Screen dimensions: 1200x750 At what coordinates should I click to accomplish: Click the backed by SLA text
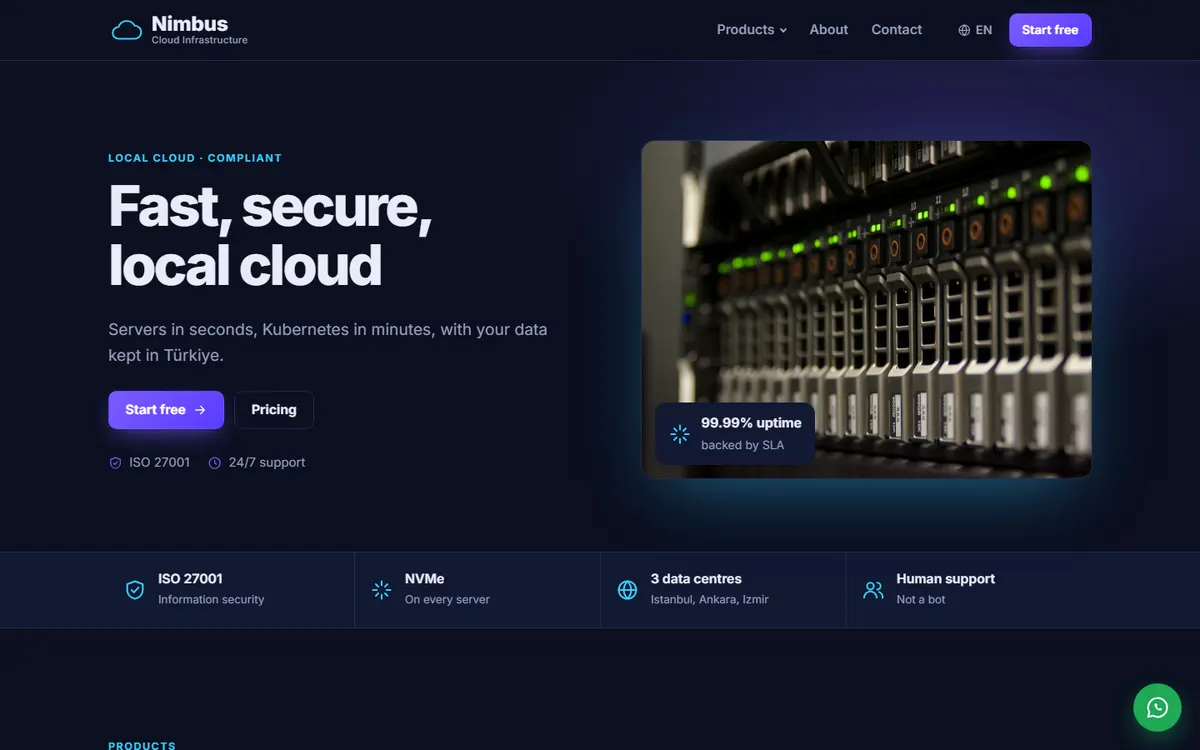click(742, 445)
